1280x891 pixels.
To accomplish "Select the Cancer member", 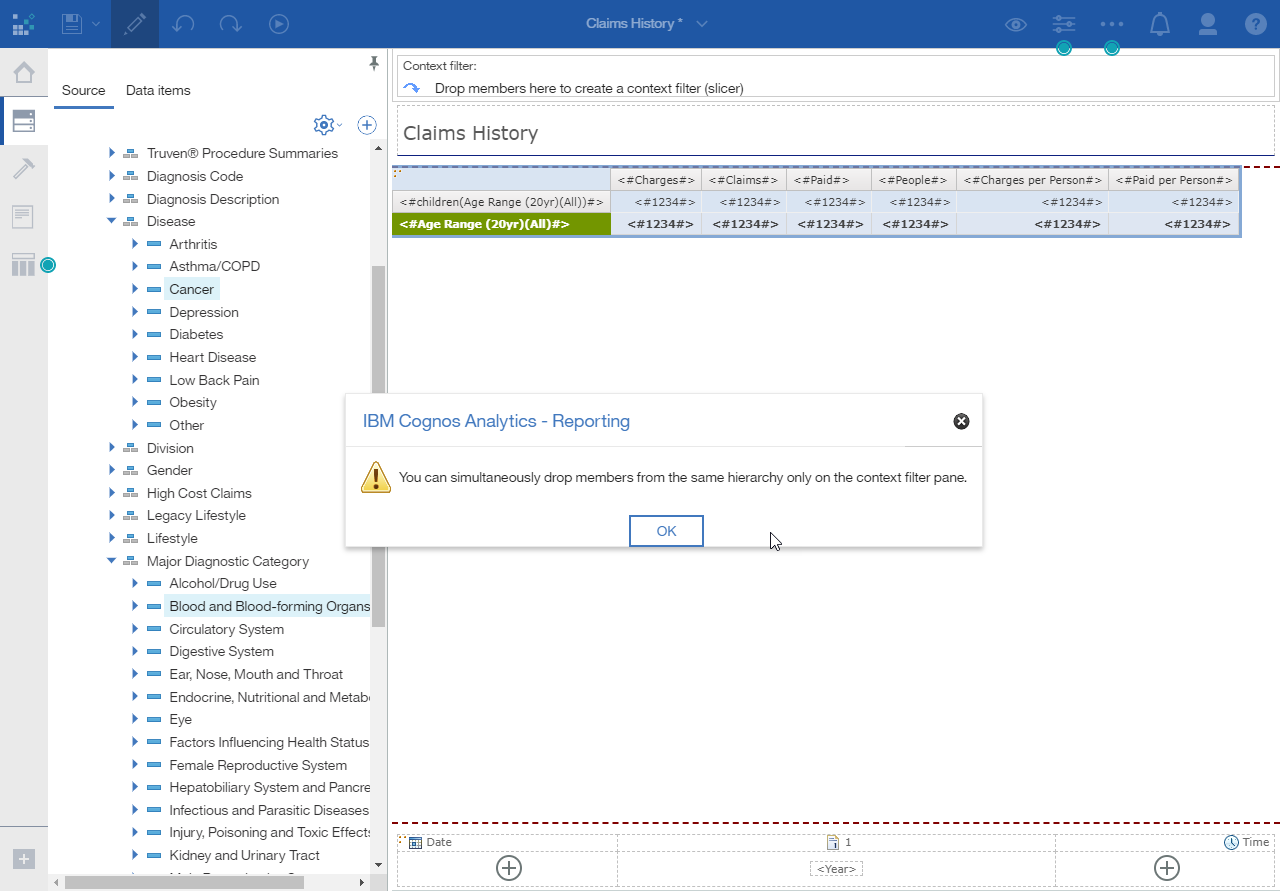I will (191, 289).
